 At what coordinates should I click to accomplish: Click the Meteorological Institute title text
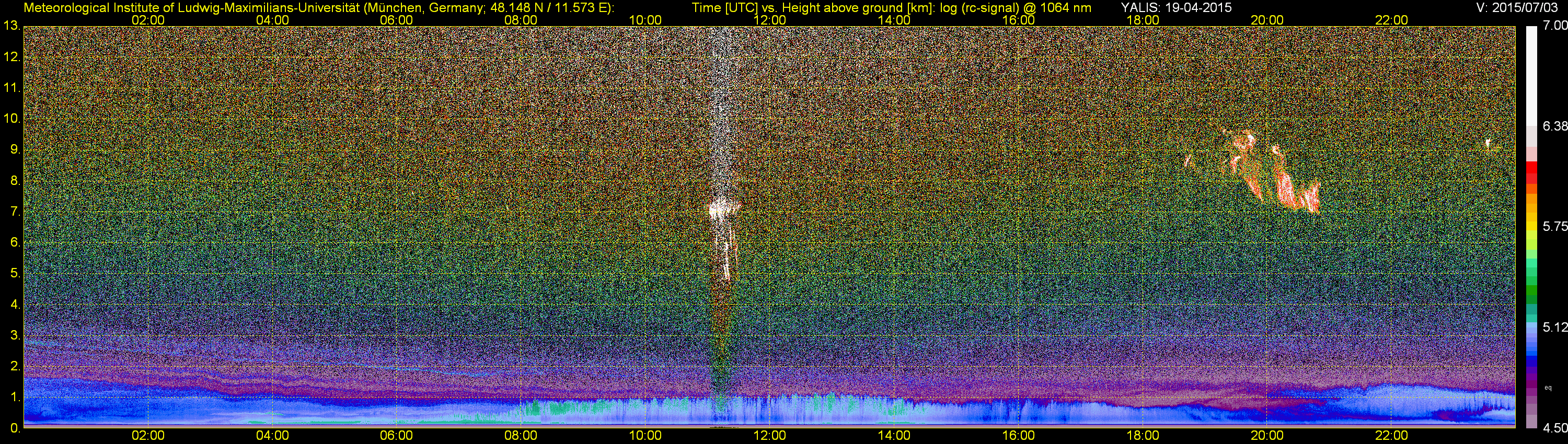pos(319,8)
